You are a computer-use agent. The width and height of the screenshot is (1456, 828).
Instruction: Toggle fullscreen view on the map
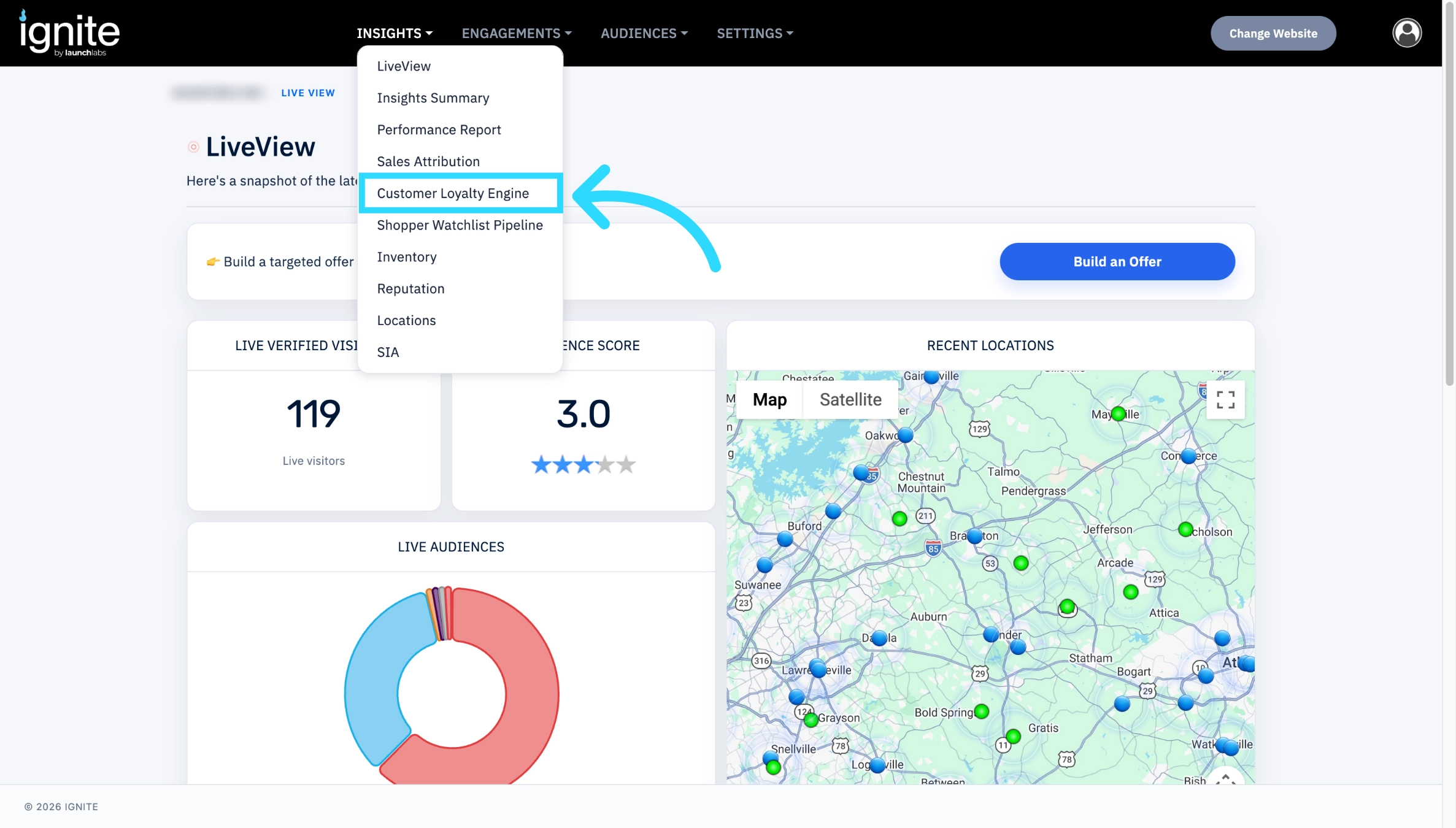(x=1225, y=400)
